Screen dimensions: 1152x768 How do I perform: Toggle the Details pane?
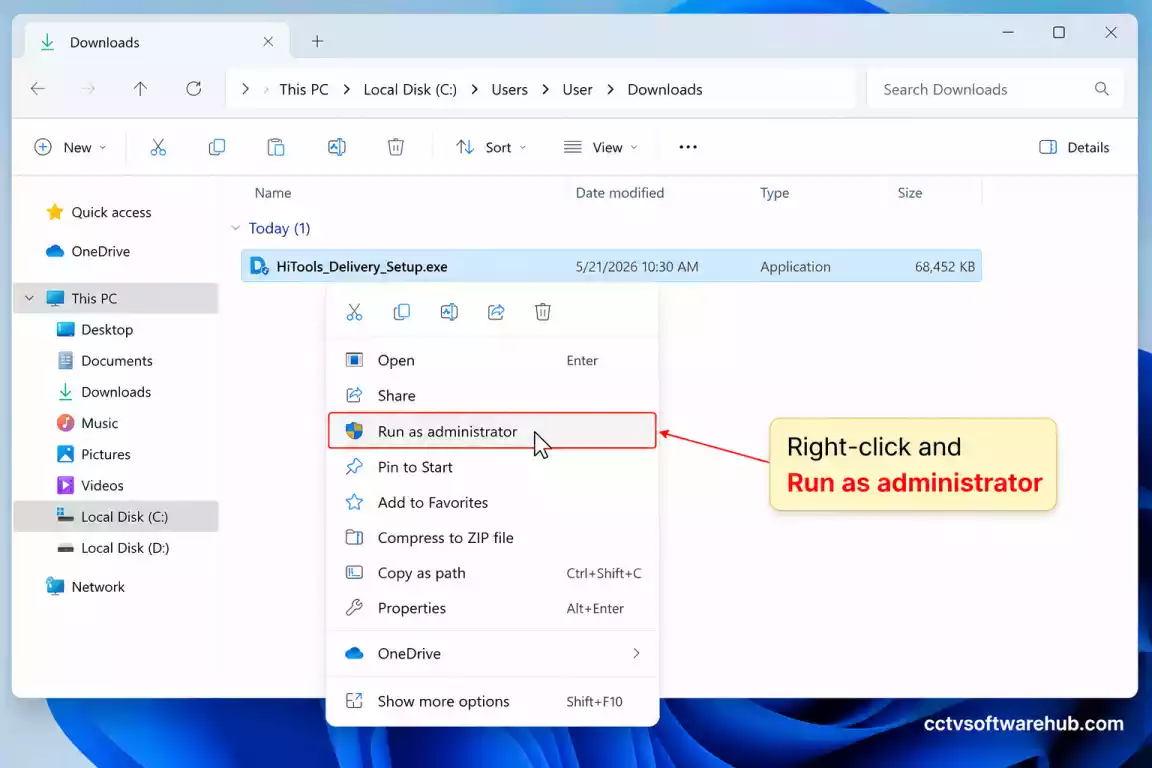click(x=1074, y=148)
